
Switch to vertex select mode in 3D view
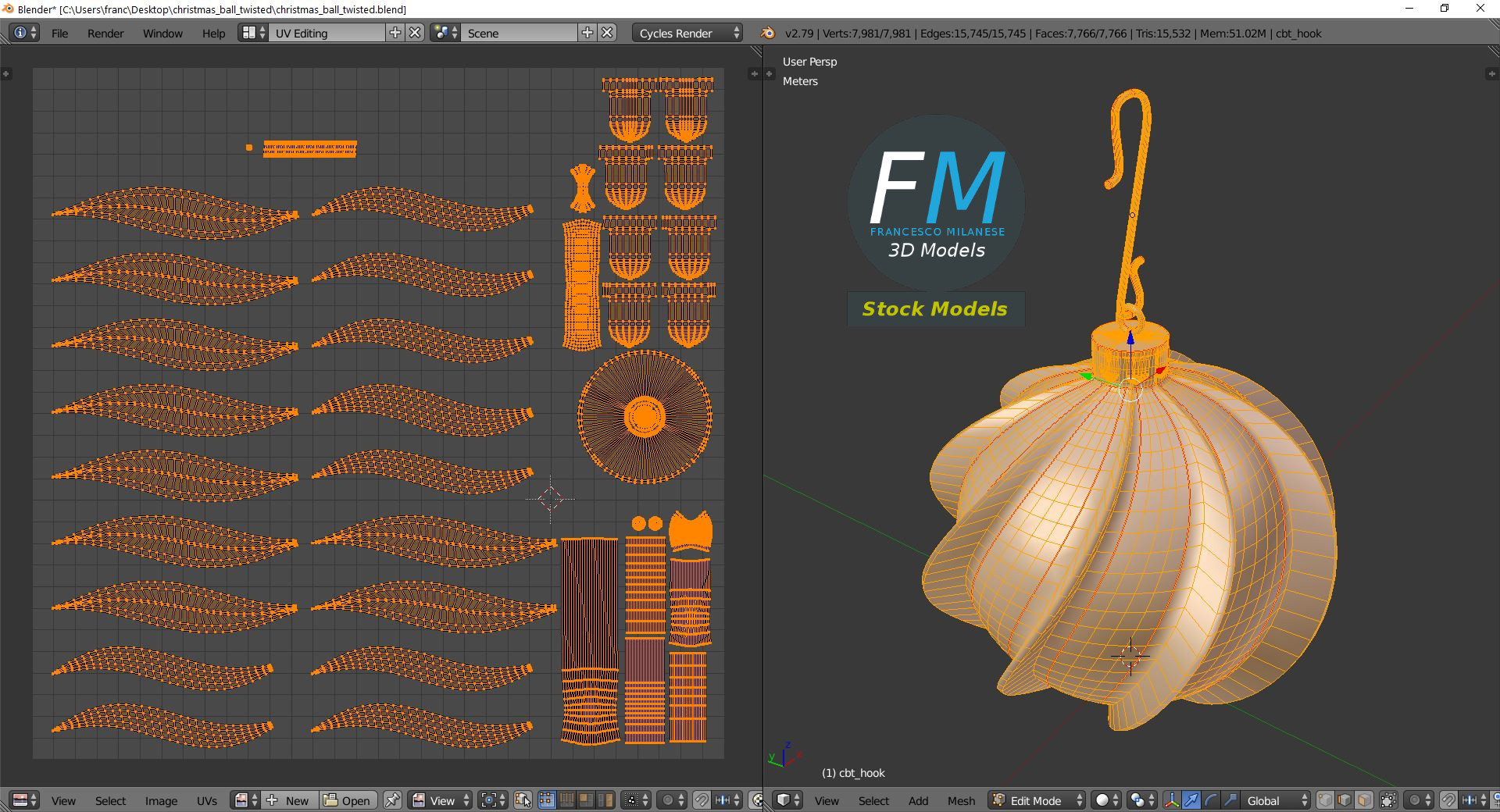[1326, 800]
